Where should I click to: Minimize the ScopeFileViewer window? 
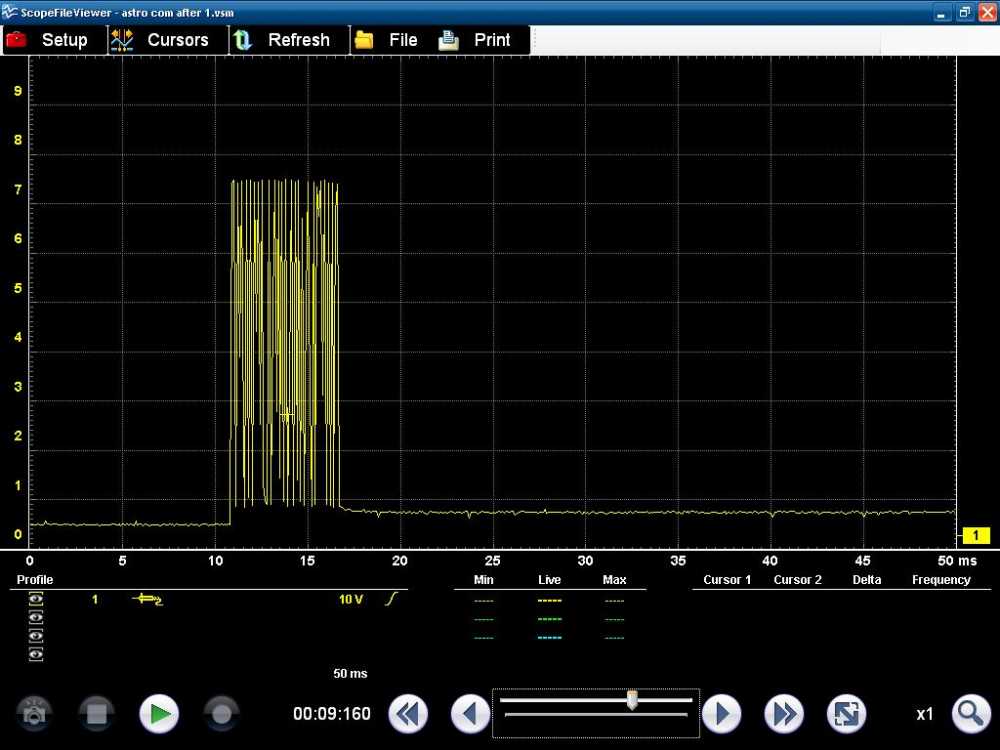click(942, 13)
